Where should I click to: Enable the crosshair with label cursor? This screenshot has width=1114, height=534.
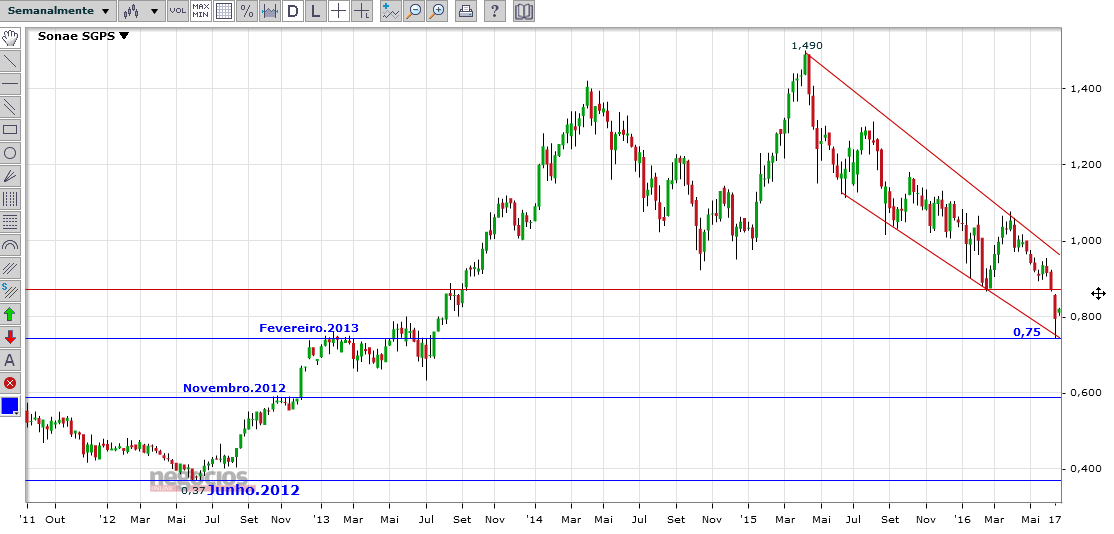362,11
